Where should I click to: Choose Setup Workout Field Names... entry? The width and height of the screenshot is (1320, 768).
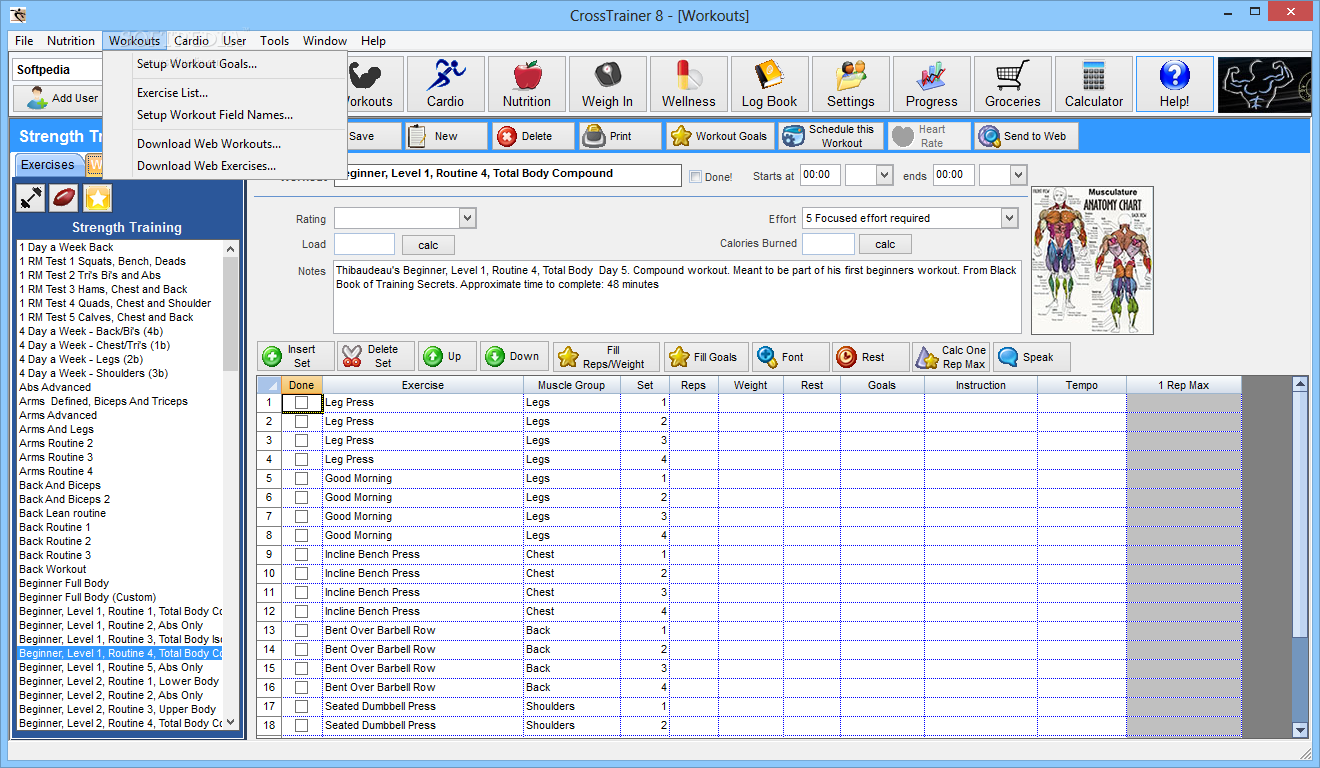pyautogui.click(x=215, y=115)
